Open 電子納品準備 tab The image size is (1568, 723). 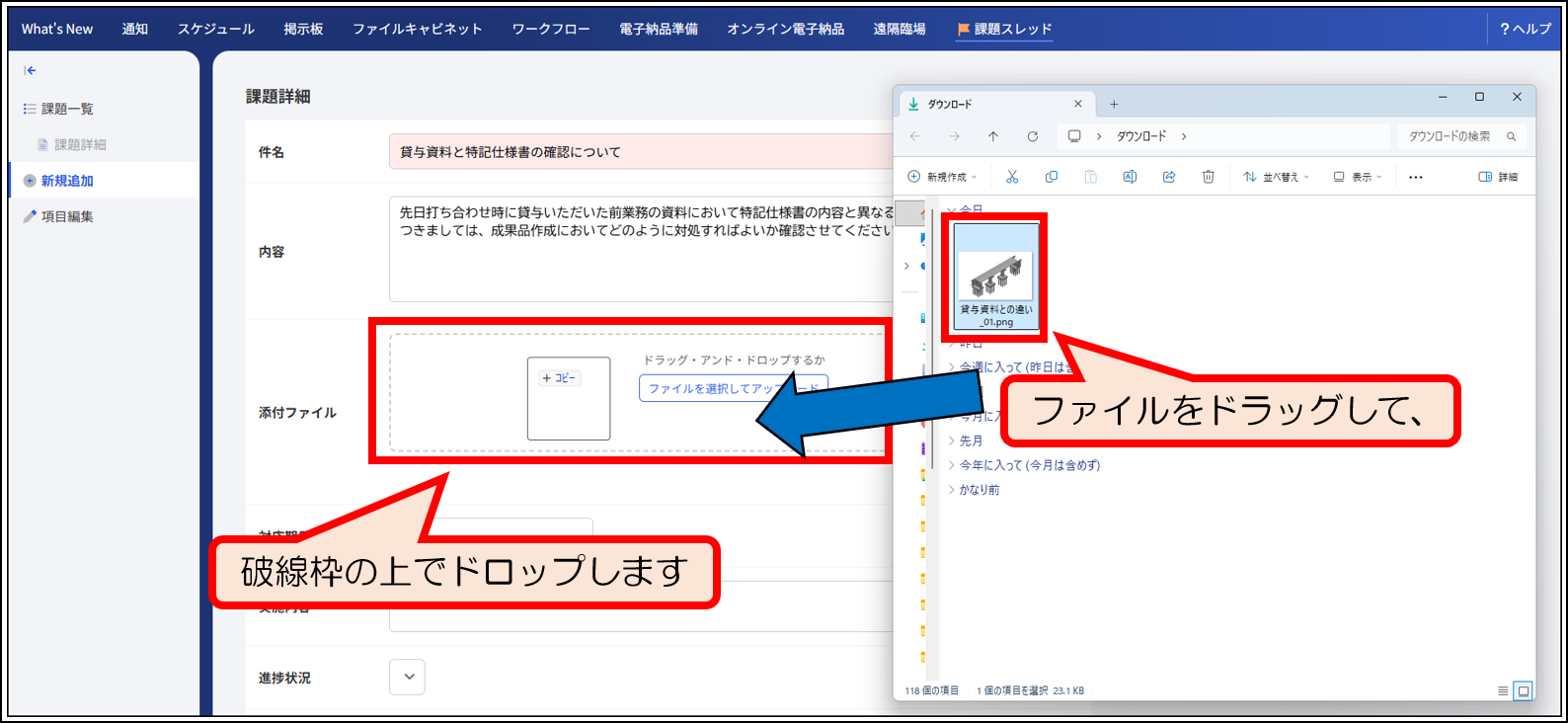659,29
